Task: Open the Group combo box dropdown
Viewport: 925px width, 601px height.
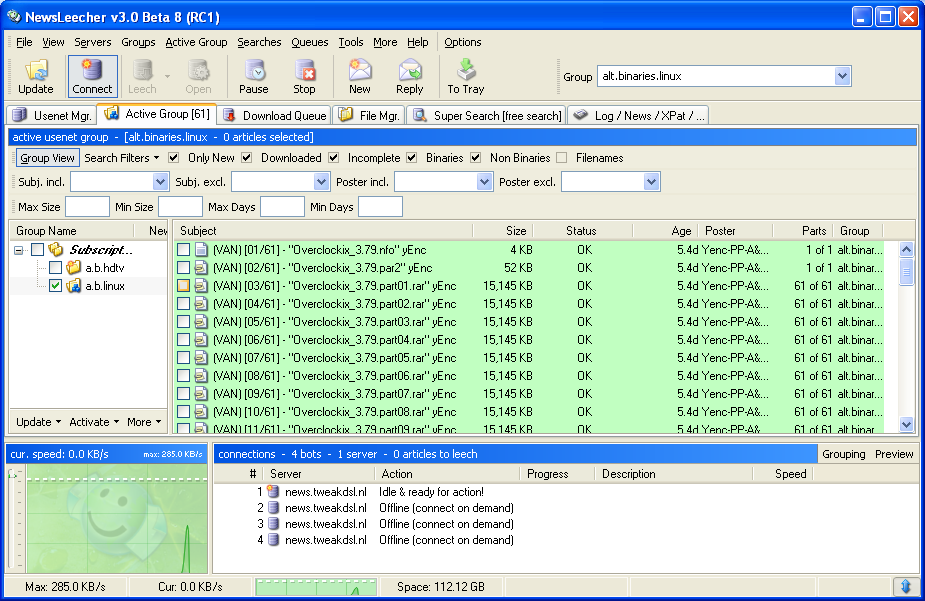Action: (x=842, y=76)
